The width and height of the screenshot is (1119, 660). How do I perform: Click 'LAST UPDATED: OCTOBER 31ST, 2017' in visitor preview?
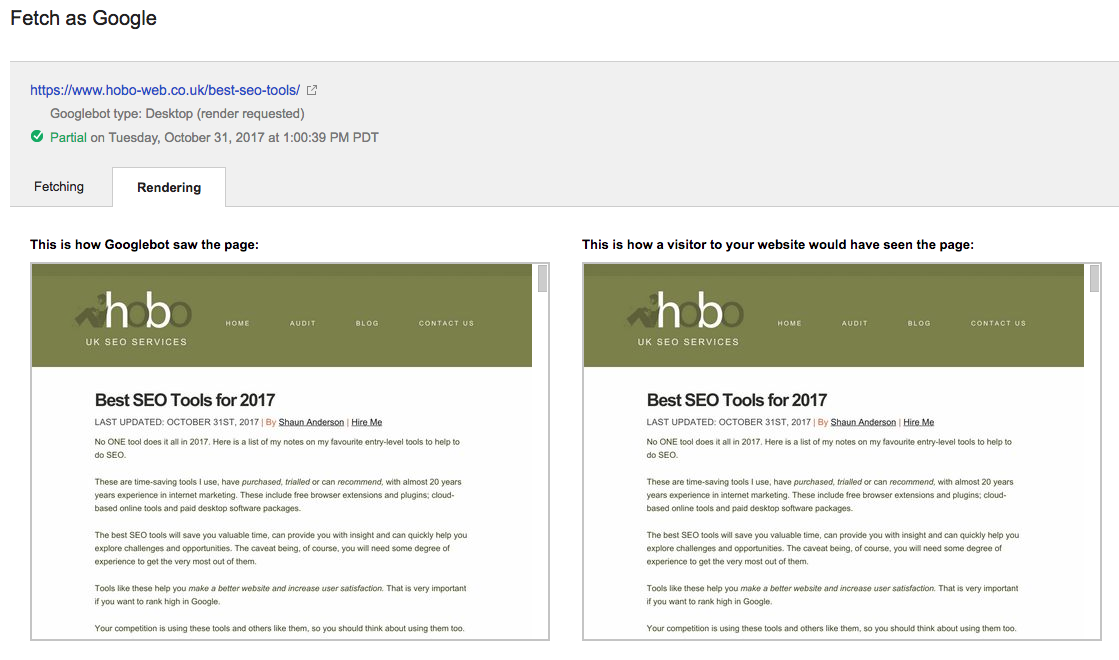[729, 422]
